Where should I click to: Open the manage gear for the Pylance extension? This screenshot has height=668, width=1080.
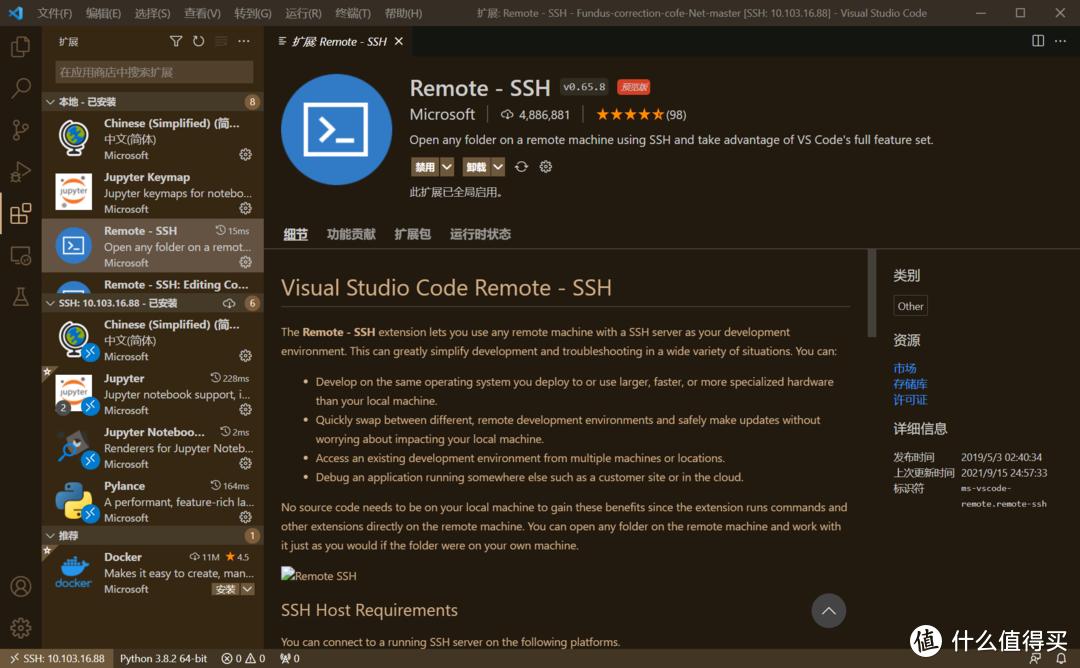[x=245, y=517]
